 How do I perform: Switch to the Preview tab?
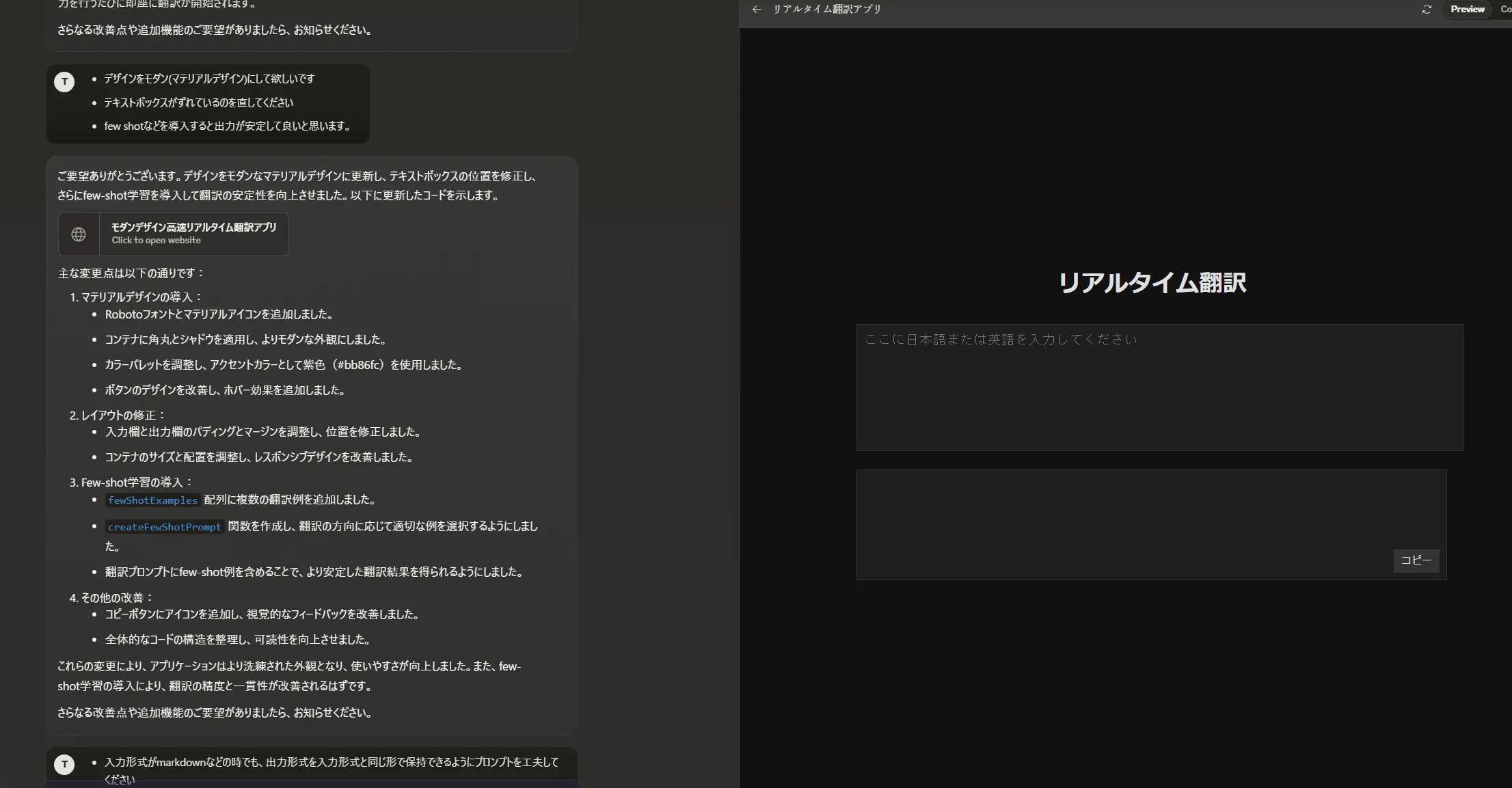pyautogui.click(x=1467, y=10)
